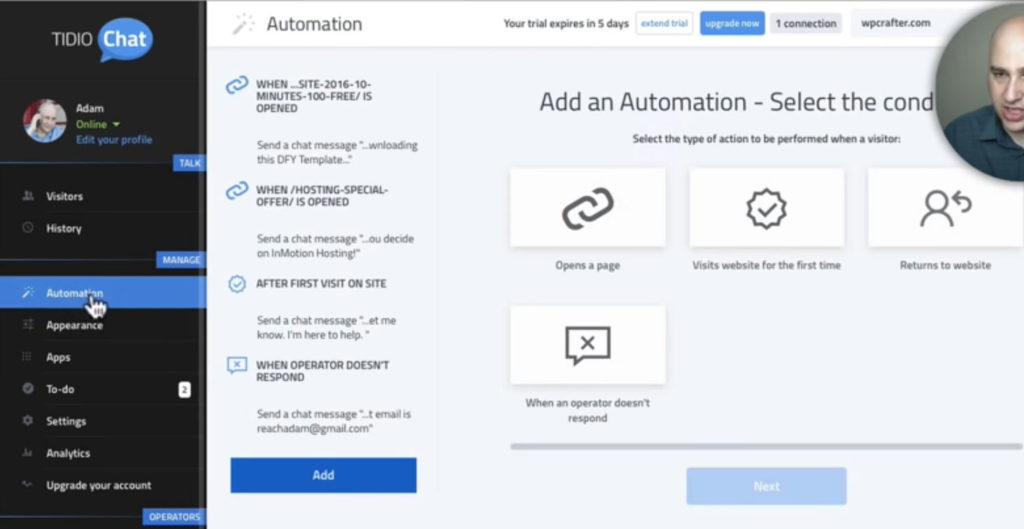
Task: Click the TALK section tag
Action: (x=189, y=163)
